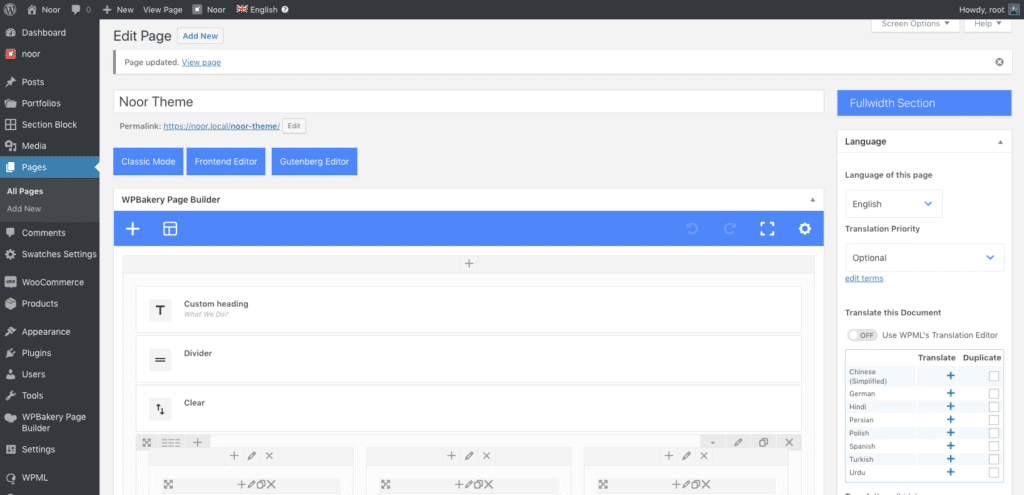Check Duplicate box for Spanish
1024x495 pixels.
[993, 446]
